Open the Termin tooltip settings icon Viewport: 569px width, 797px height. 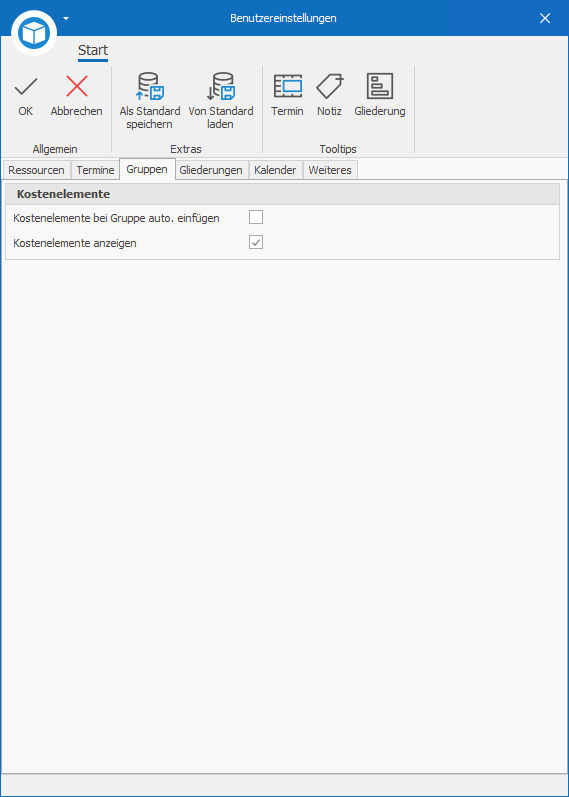287,86
